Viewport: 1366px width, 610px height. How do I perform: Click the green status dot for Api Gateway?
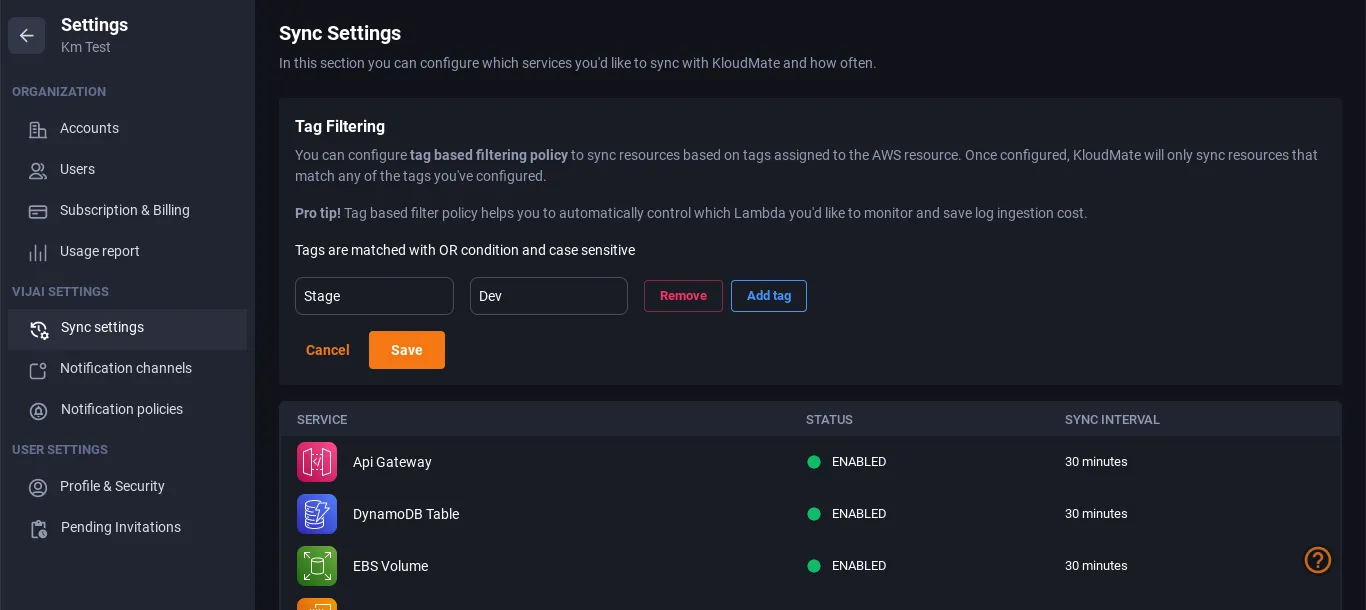click(814, 462)
